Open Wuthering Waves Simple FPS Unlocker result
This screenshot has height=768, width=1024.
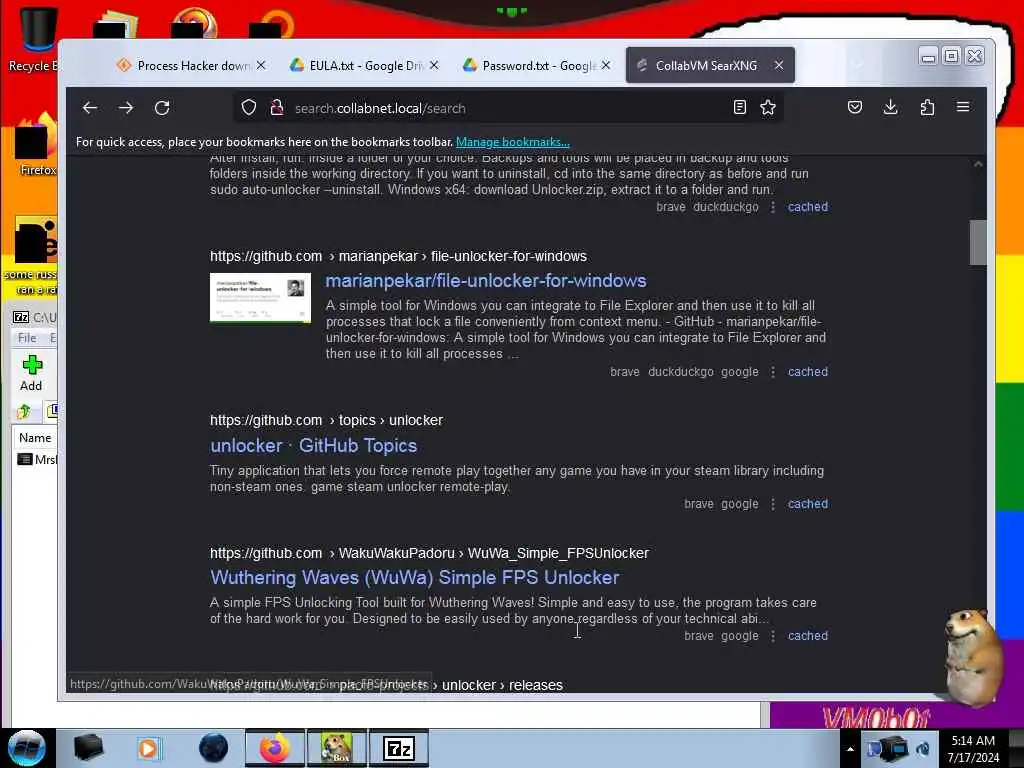(415, 577)
